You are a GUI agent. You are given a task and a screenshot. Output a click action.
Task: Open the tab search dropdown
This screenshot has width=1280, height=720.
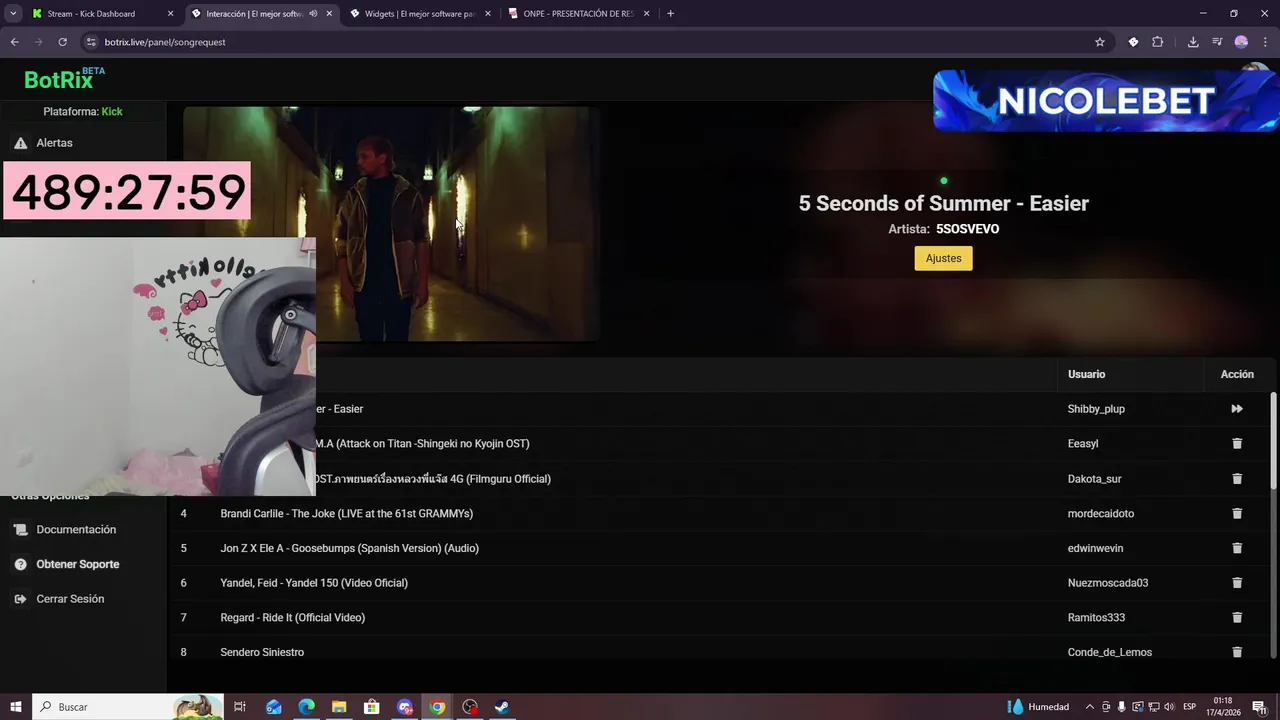coord(13,14)
